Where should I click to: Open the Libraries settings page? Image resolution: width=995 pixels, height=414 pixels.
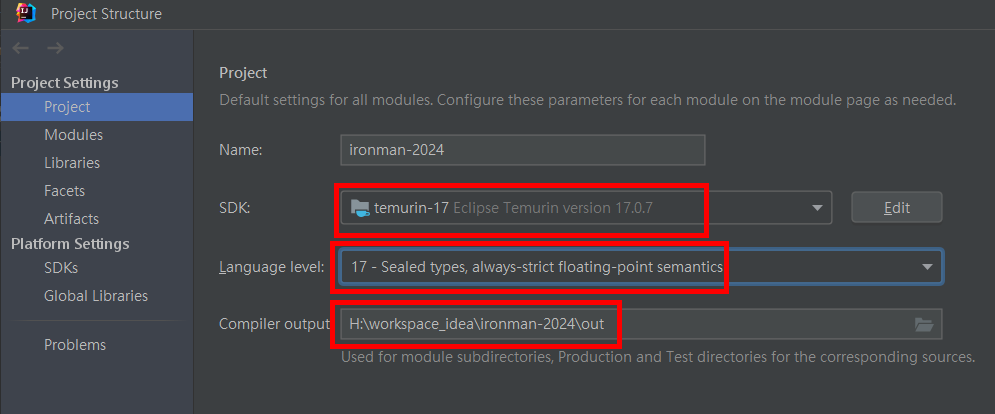[72, 162]
